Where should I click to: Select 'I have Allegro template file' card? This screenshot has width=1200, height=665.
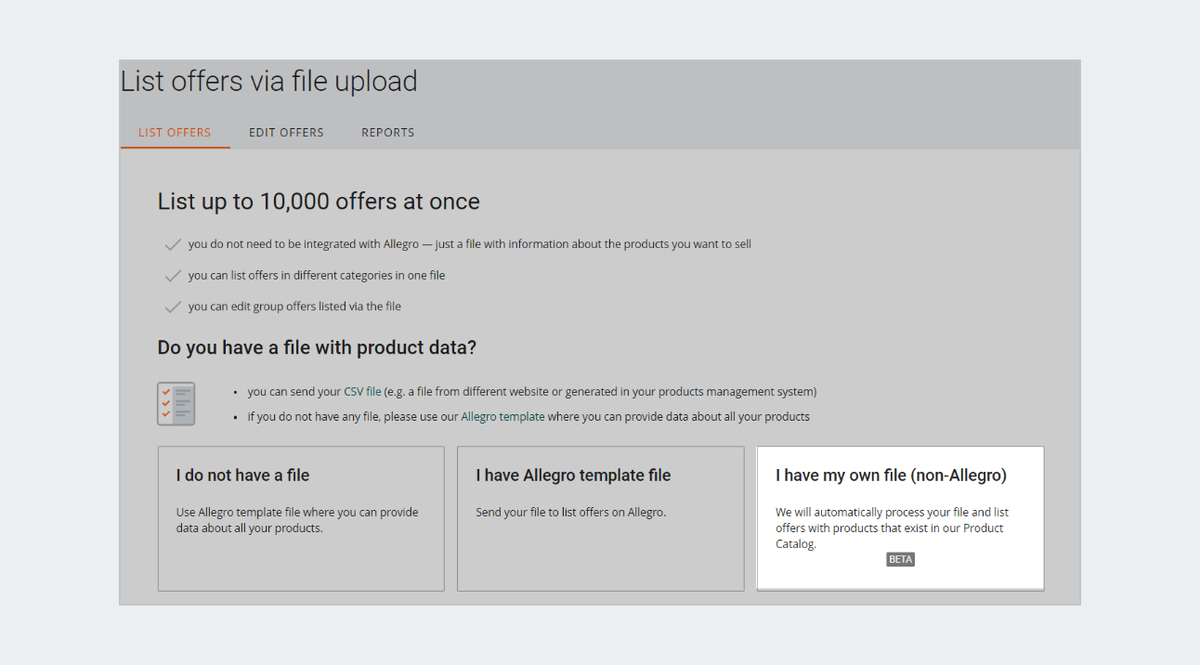click(x=600, y=518)
